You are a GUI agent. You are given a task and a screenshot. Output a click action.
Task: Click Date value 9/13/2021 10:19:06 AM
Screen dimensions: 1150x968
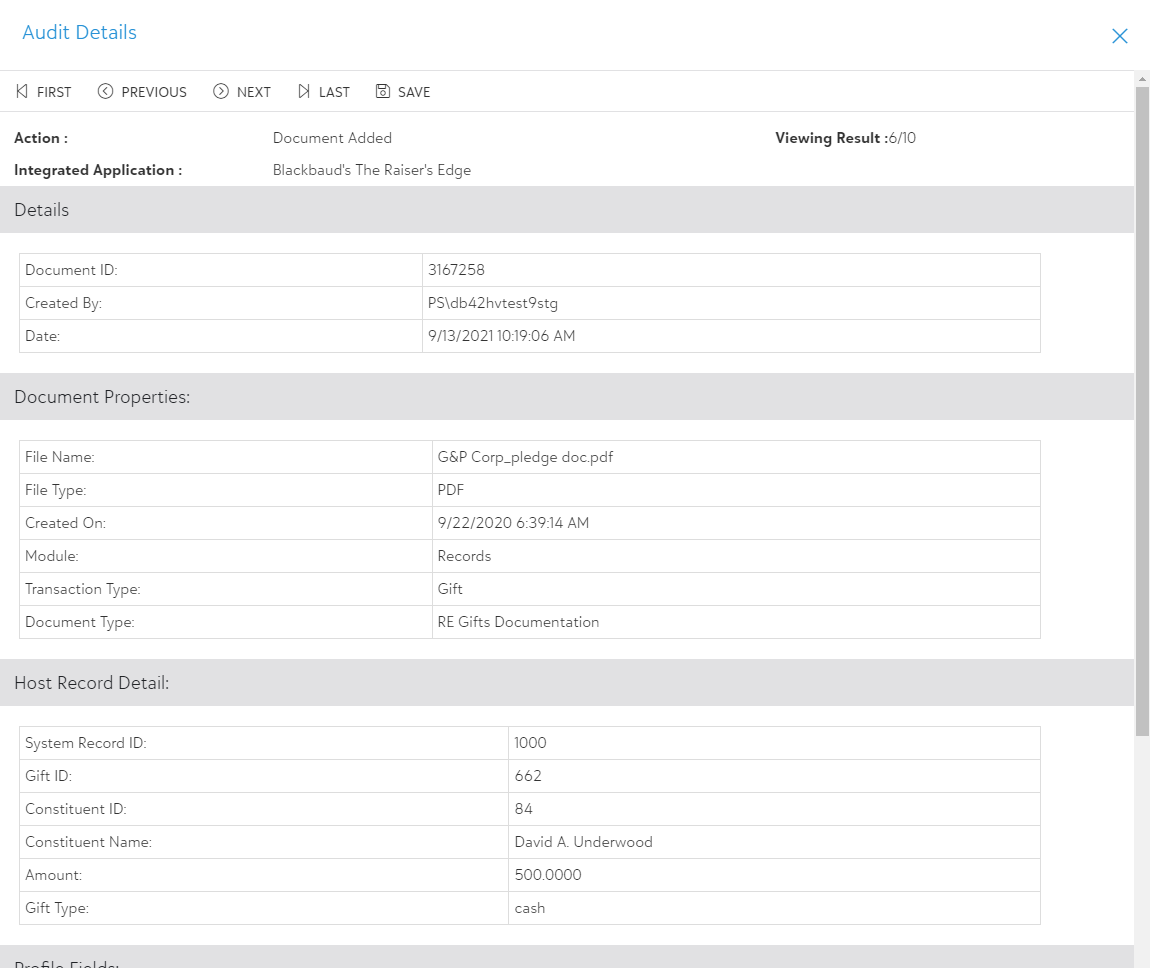click(502, 336)
